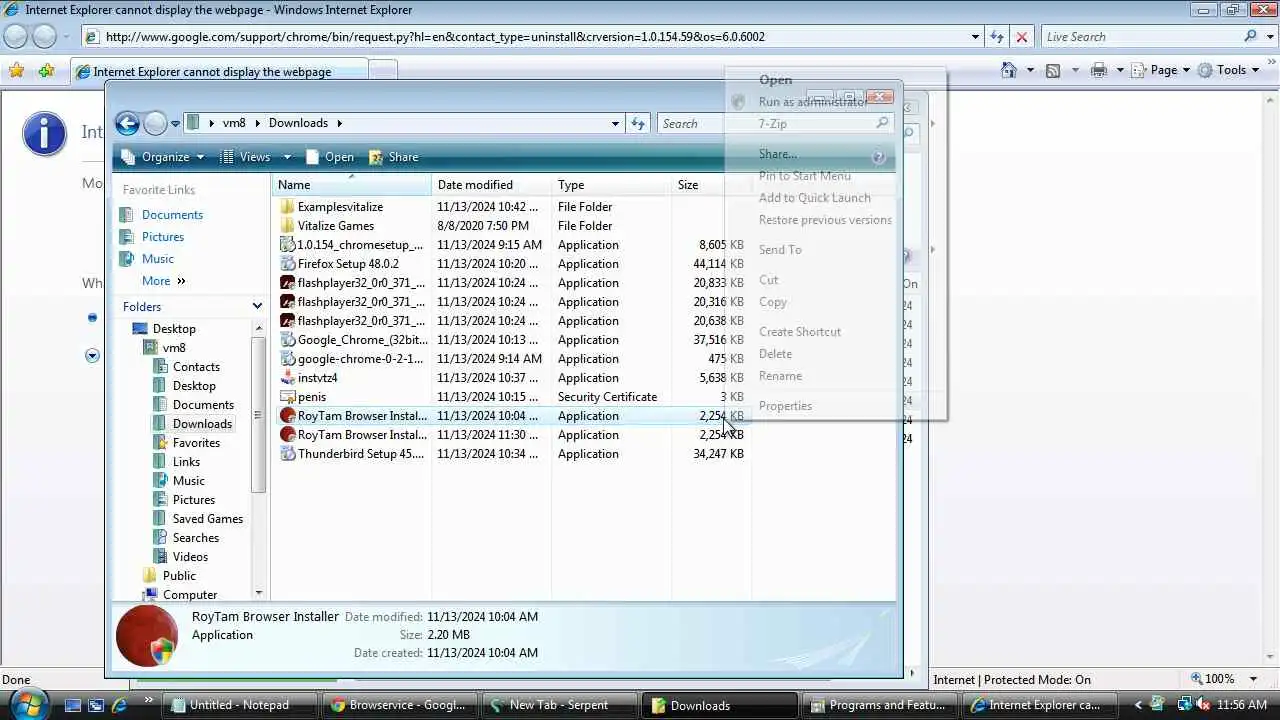This screenshot has width=1280, height=720.
Task: Sort files by the Type column
Action: (611, 185)
